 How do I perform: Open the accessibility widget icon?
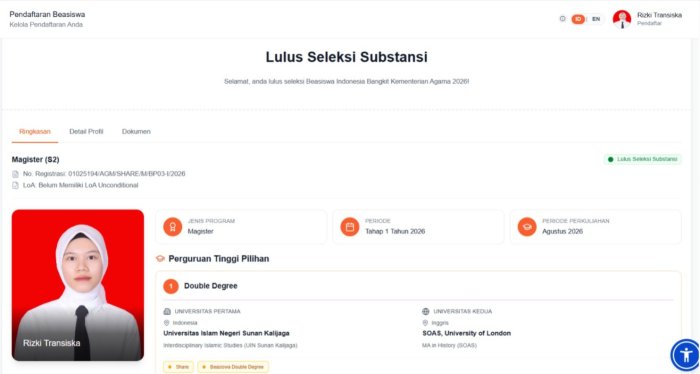(685, 355)
